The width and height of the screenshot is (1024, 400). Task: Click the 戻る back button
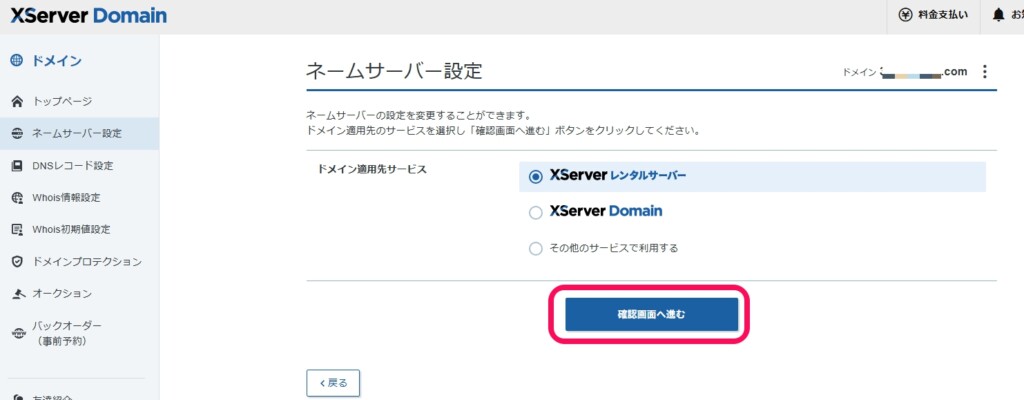(333, 383)
